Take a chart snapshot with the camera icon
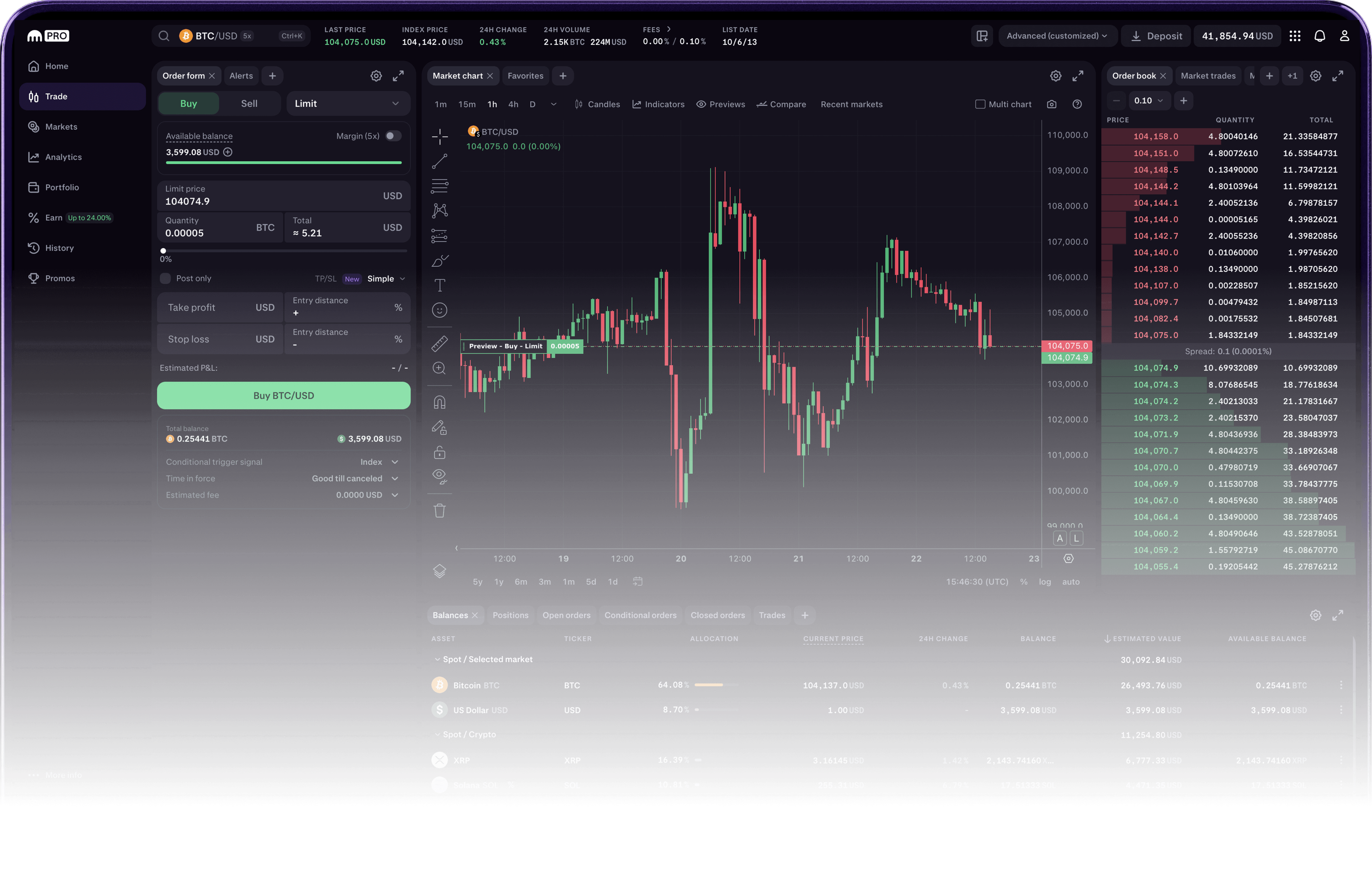1372x888 pixels. tap(1051, 104)
